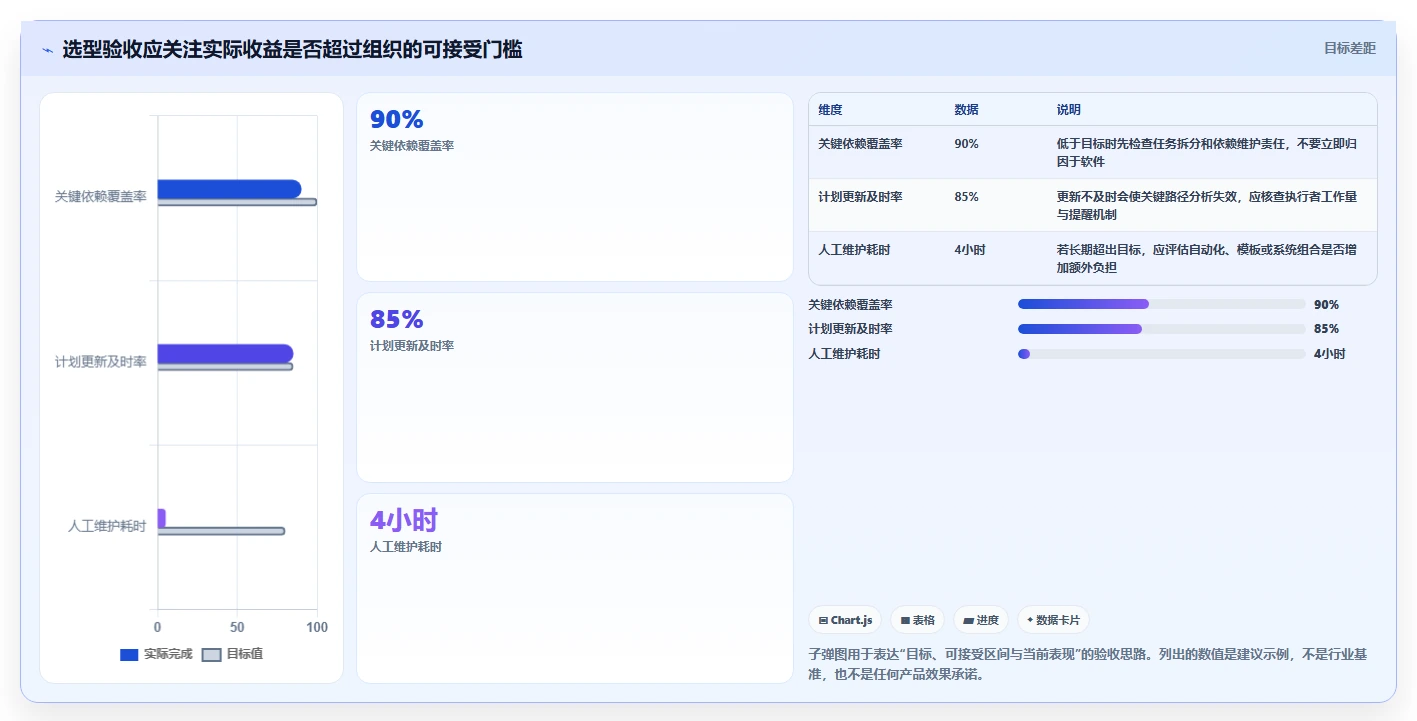Click the 关键依赖覆盖率 table row cell
The image size is (1417, 721).
point(860,144)
